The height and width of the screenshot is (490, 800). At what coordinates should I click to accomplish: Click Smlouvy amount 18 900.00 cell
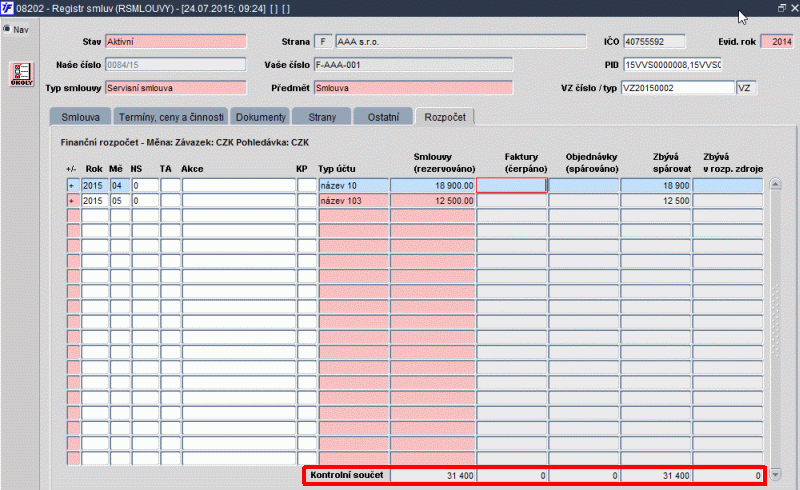433,185
